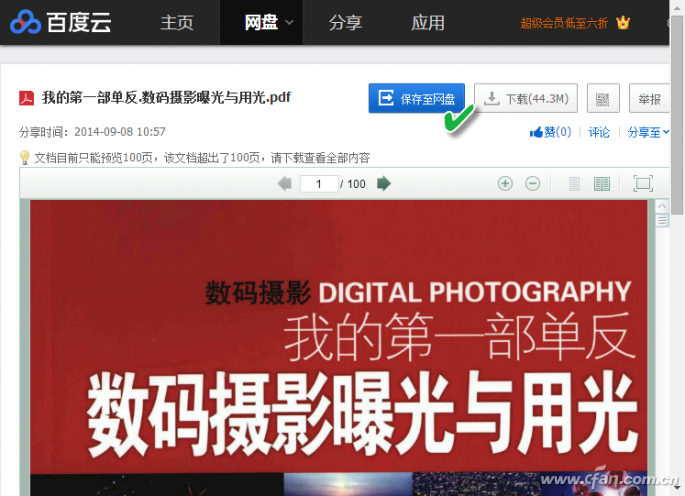This screenshot has height=496, width=685.
Task: Click the file name 我的第一部单反.数码摄影曝光与用光.pdf
Action: (166, 97)
